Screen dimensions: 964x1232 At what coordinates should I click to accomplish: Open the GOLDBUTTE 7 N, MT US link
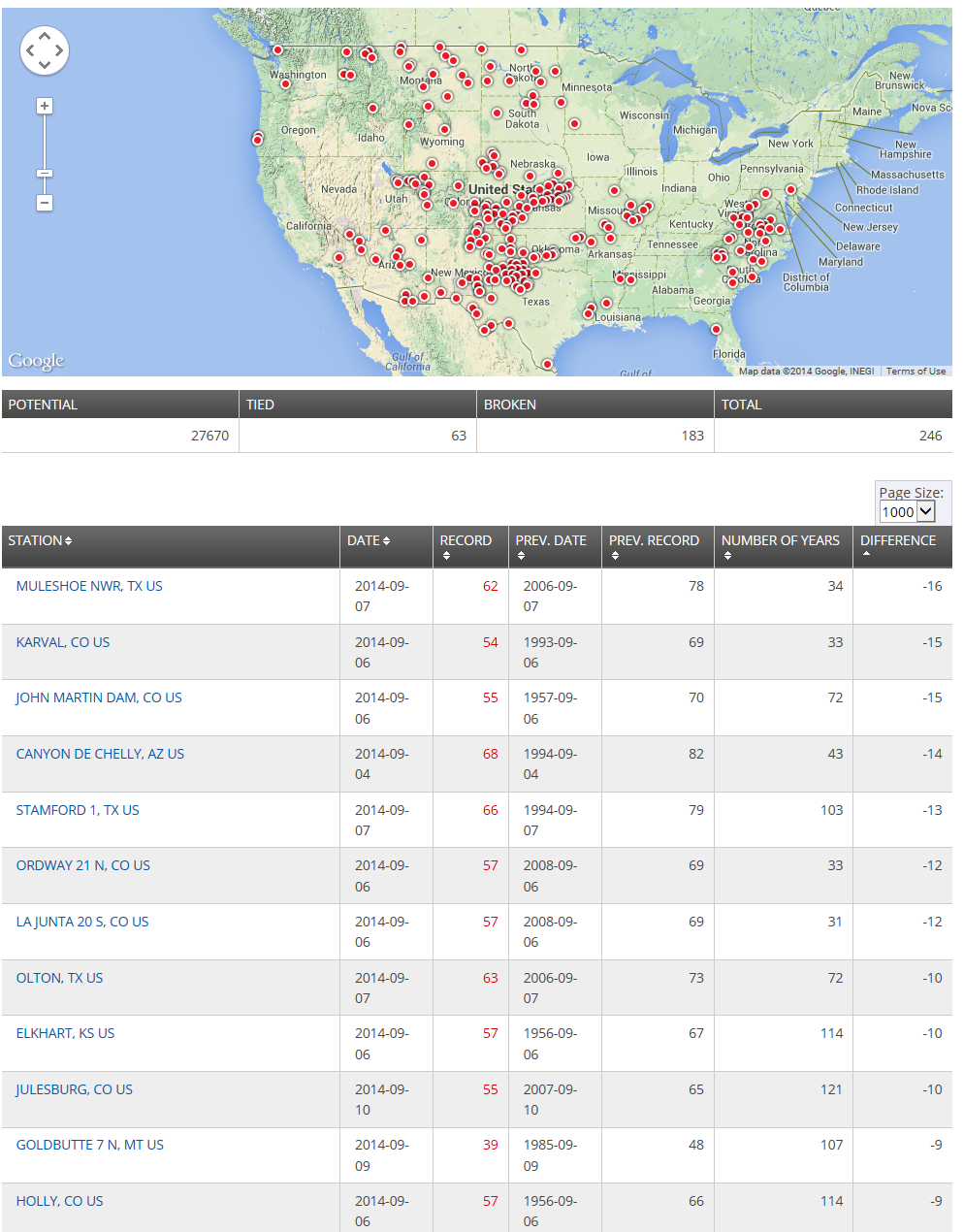click(90, 1145)
